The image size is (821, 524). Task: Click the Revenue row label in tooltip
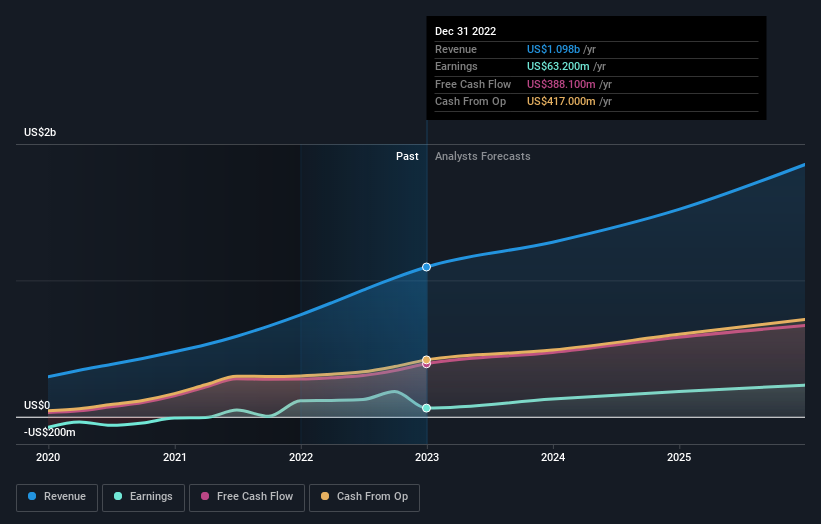456,49
